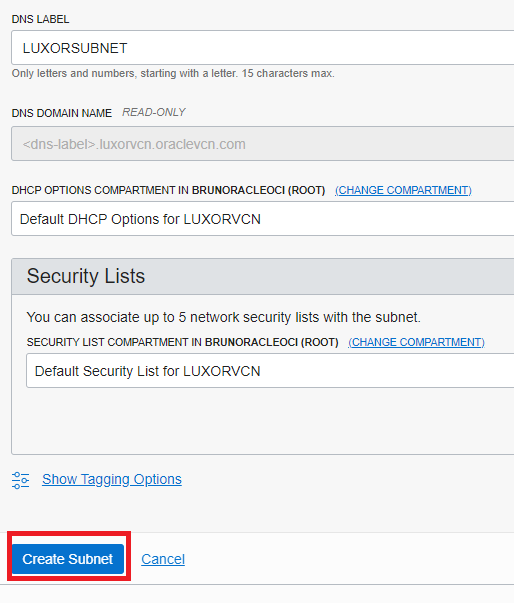
Task: Click the SECURITY LIST COMPARTMENT caption
Action: (182, 342)
